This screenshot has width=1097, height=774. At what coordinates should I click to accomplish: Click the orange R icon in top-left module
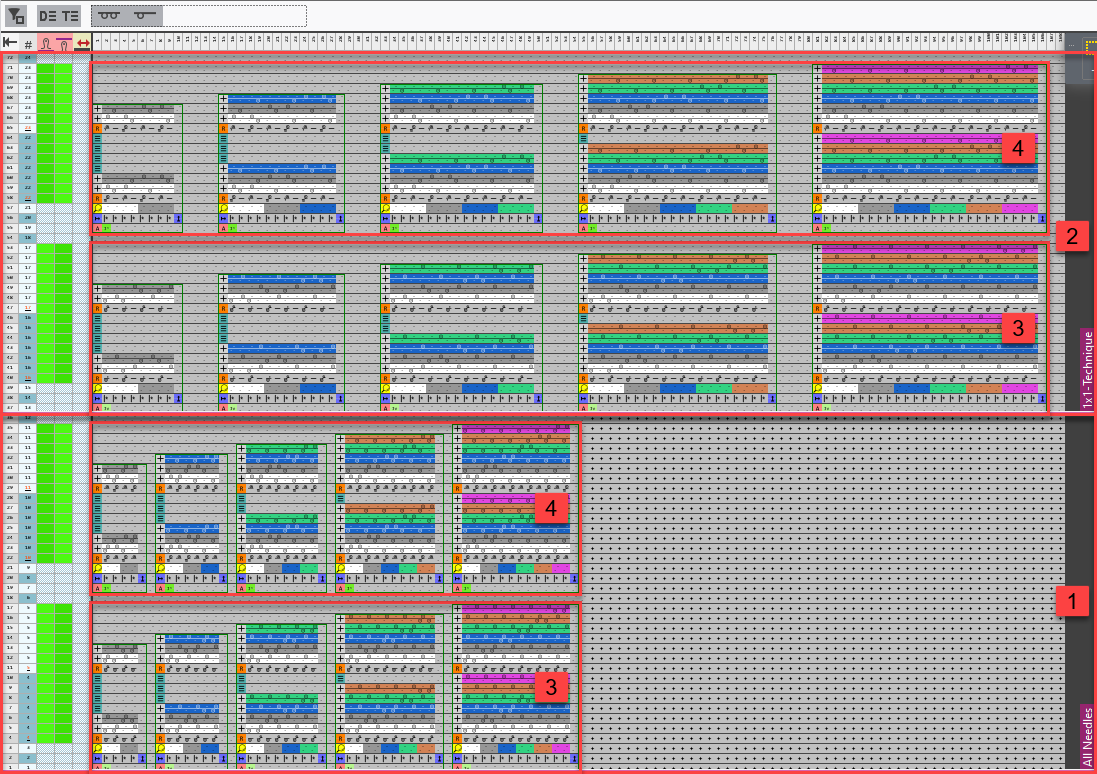tap(98, 128)
